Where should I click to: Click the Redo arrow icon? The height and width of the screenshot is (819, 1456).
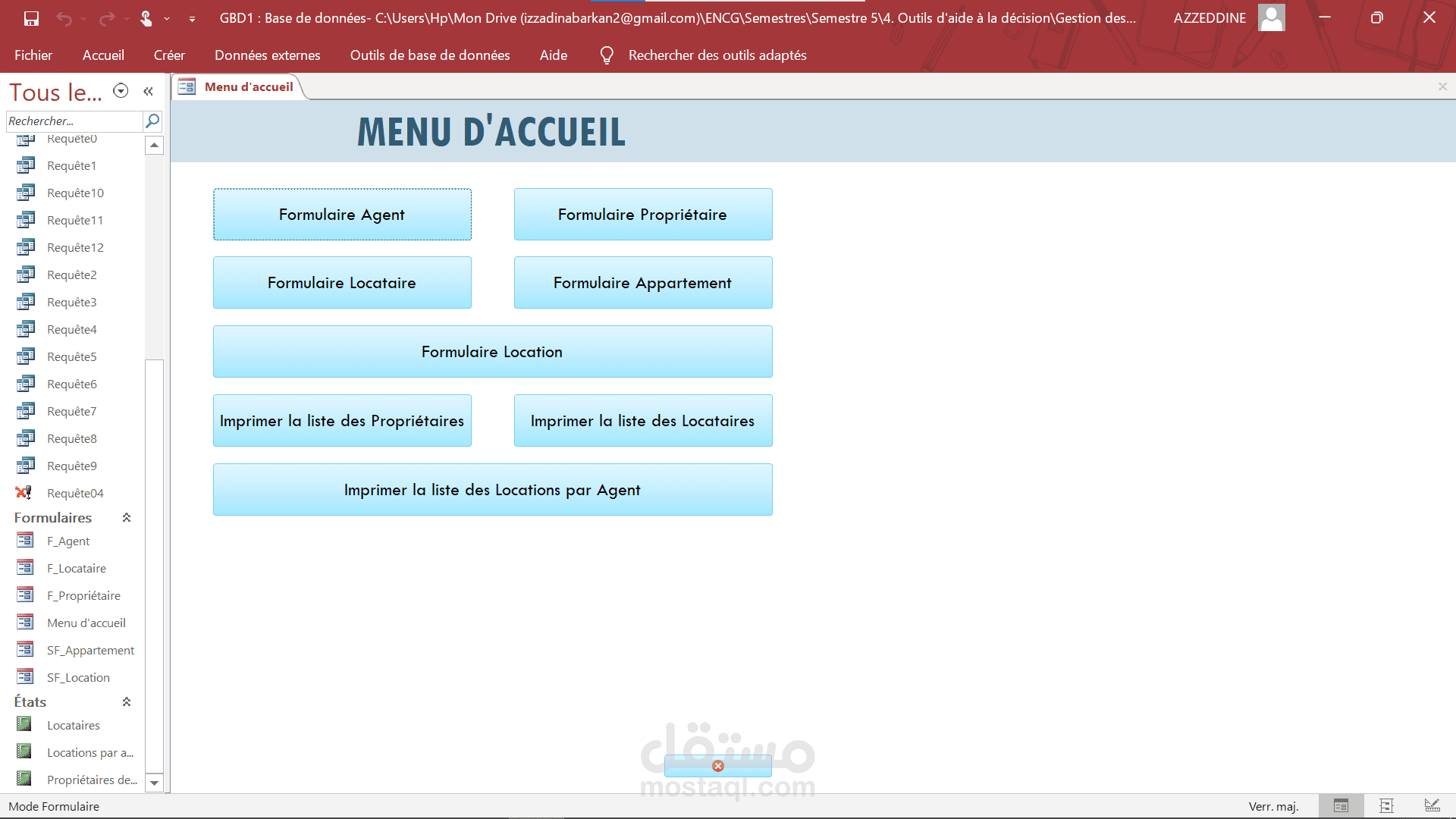tap(107, 18)
